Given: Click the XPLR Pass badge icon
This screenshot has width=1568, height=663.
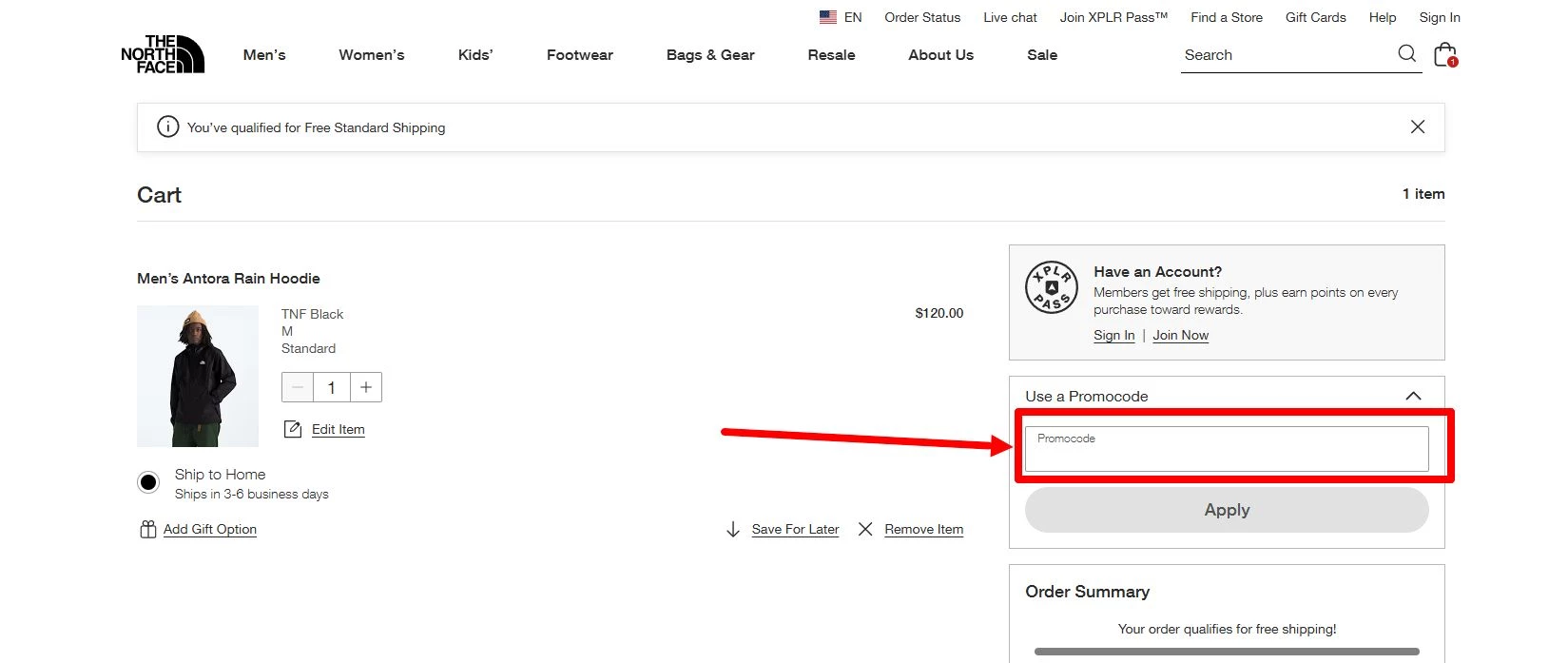Looking at the screenshot, I should coord(1051,287).
